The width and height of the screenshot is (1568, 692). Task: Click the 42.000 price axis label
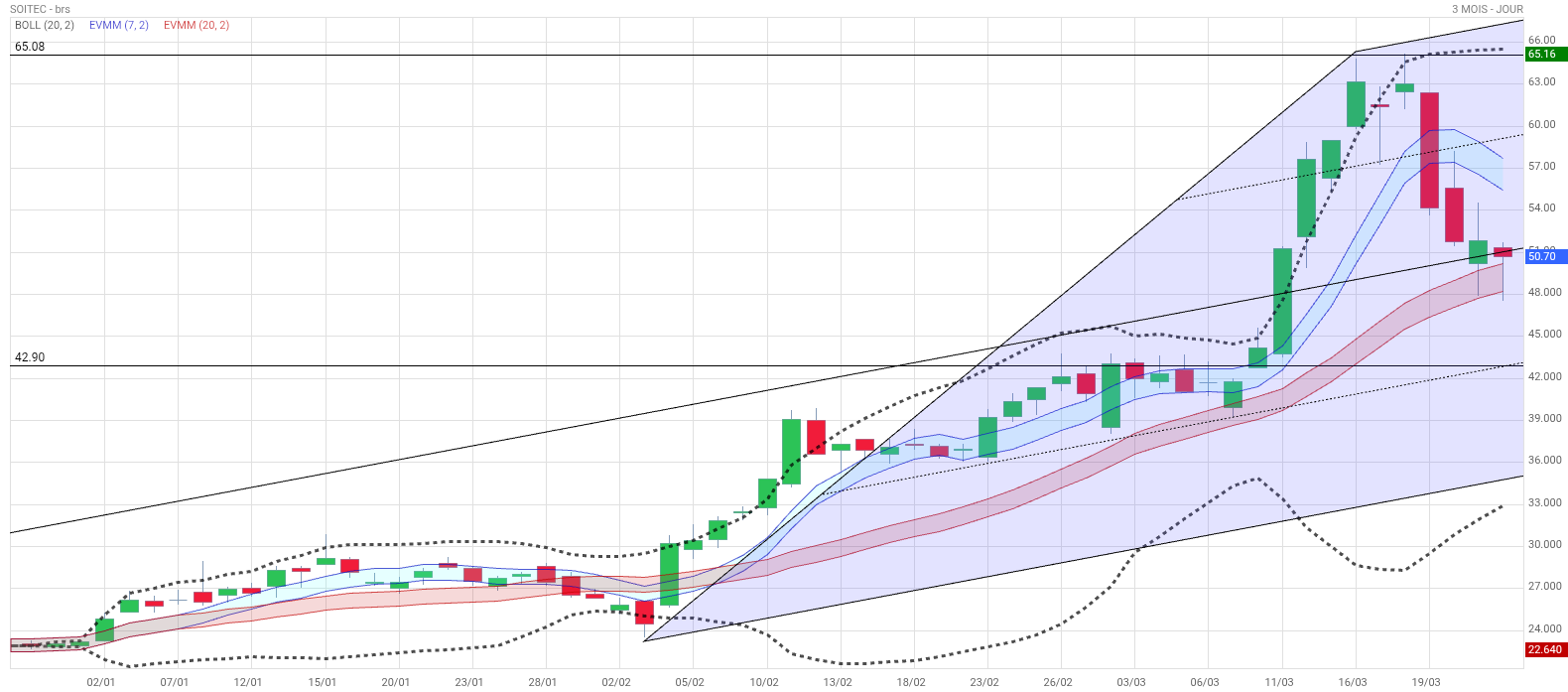tap(1545, 377)
